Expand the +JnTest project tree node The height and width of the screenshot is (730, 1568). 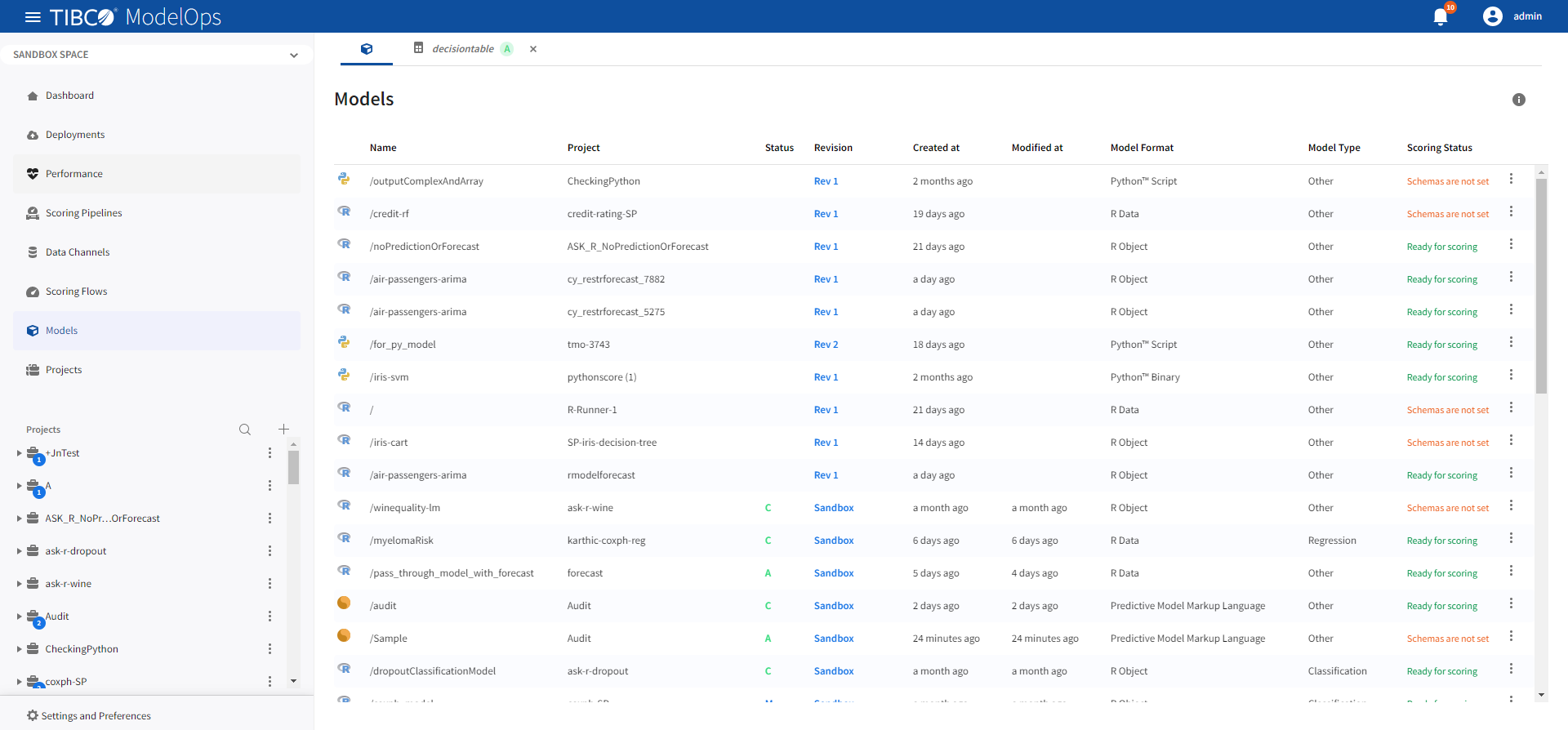point(20,453)
